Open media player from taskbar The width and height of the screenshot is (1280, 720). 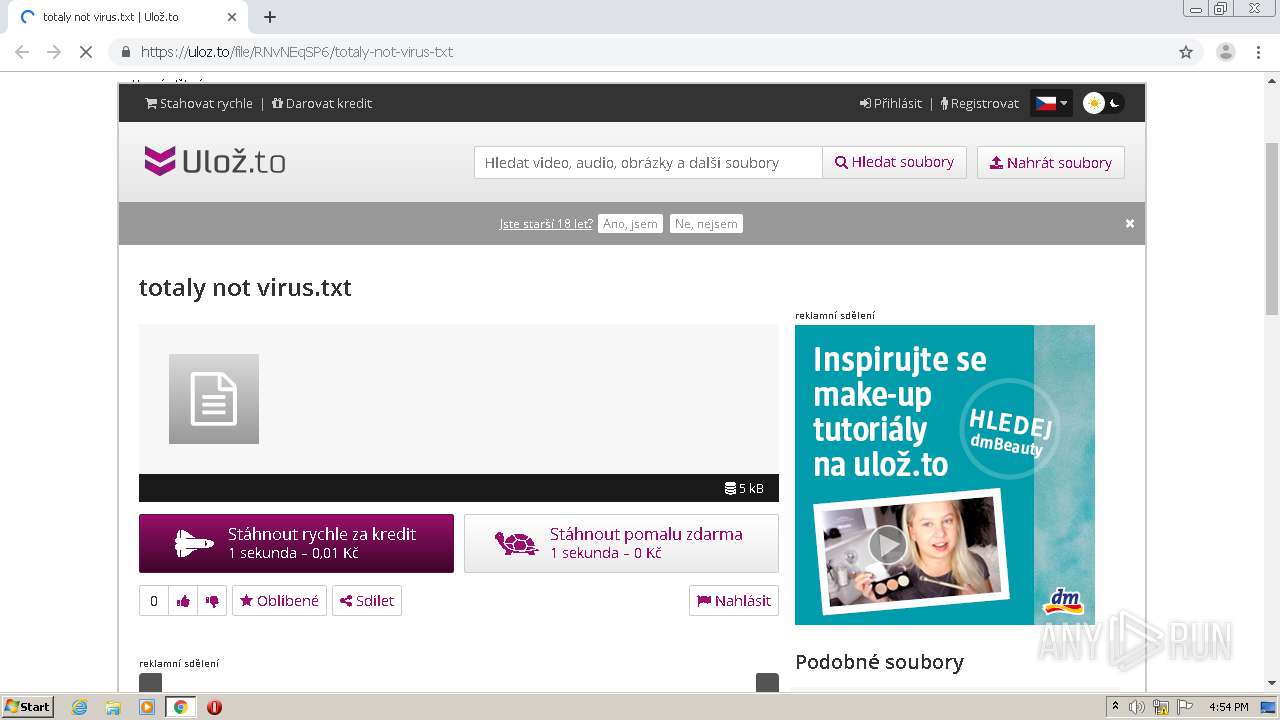(x=147, y=707)
